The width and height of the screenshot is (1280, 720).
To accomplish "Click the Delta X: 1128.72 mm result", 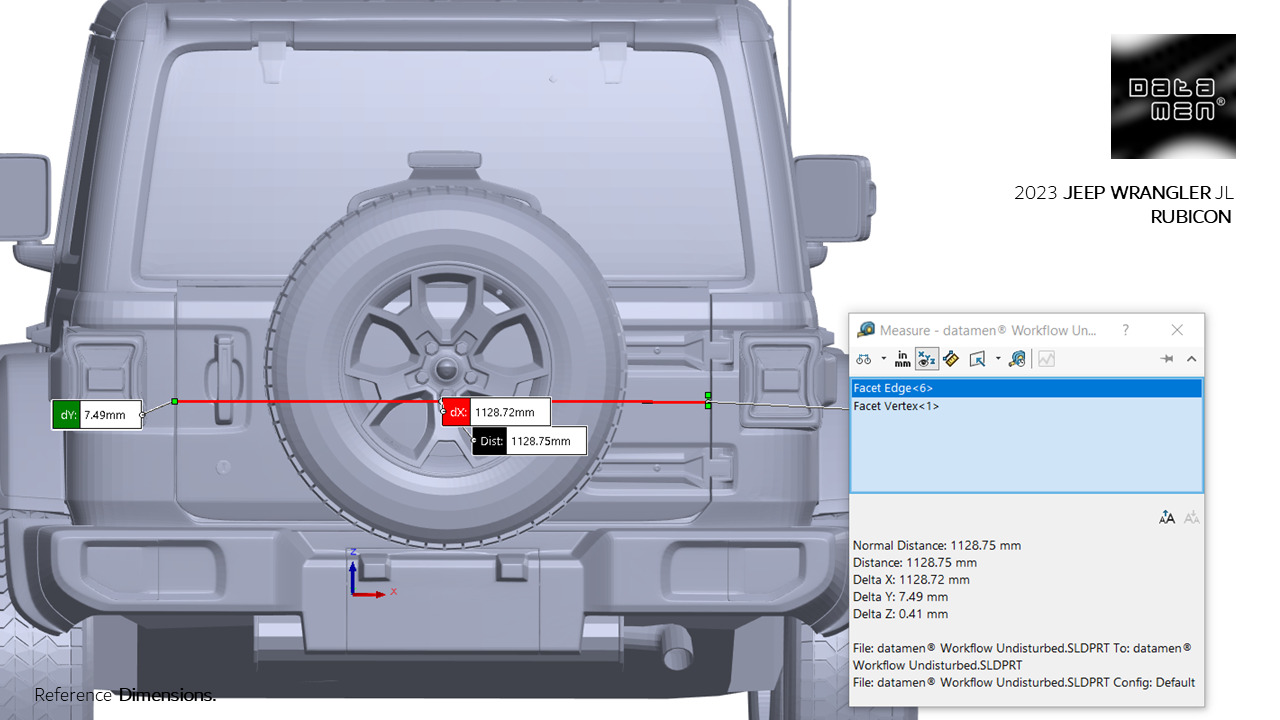I will [x=911, y=579].
